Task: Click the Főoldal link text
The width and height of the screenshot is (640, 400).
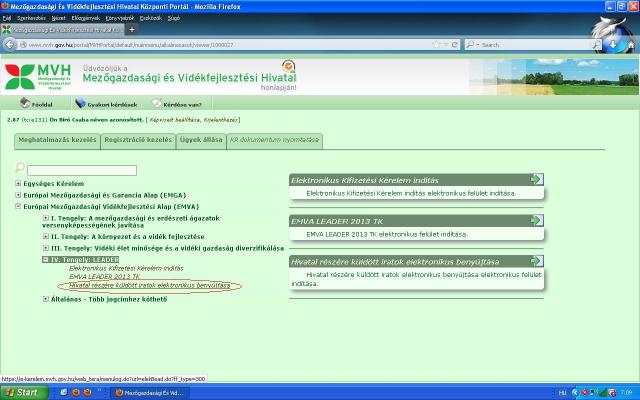Action: [x=42, y=104]
